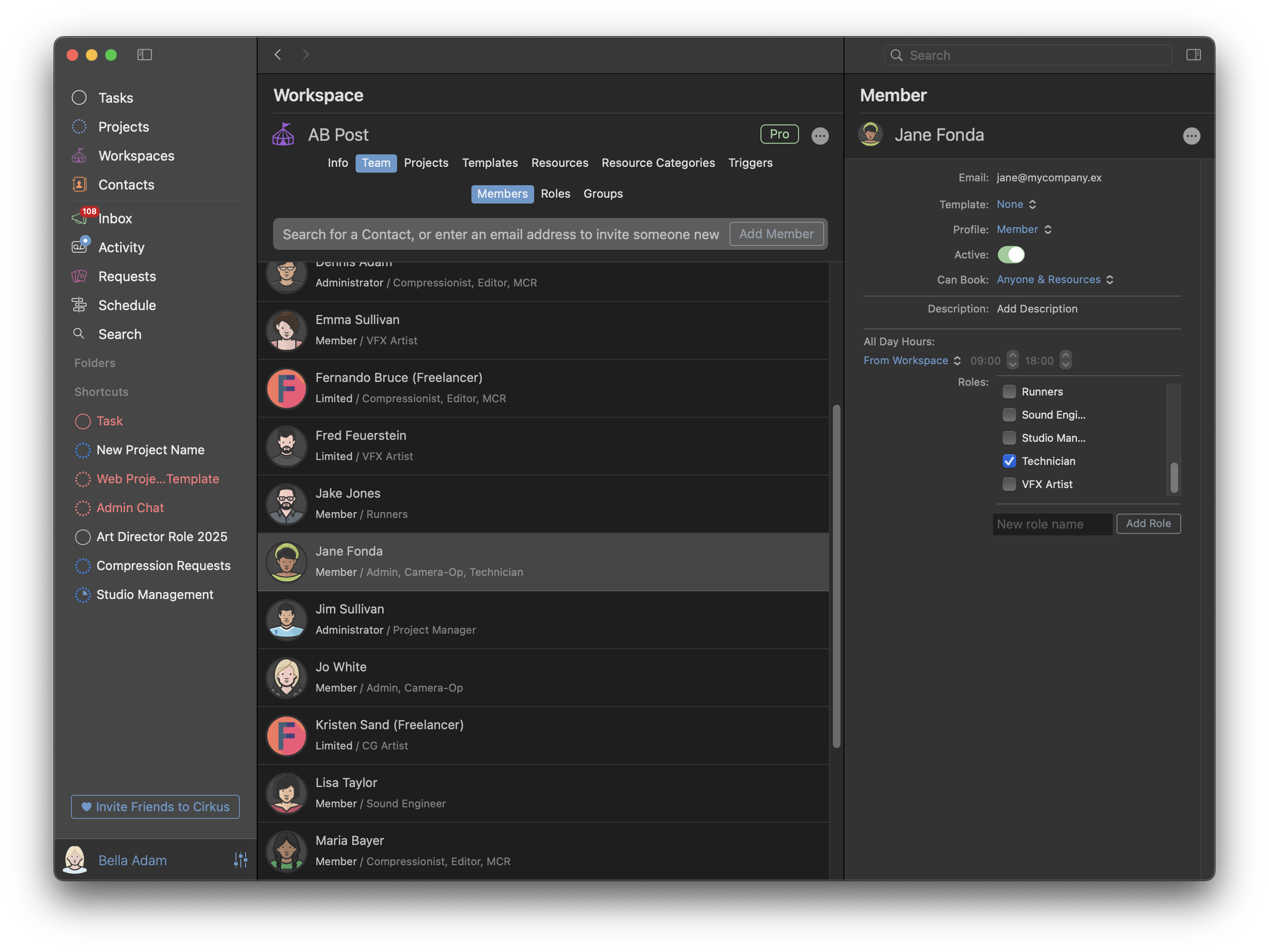Viewport: 1269px width, 952px height.
Task: Uncheck the Technician role checkbox
Action: pyautogui.click(x=1009, y=461)
